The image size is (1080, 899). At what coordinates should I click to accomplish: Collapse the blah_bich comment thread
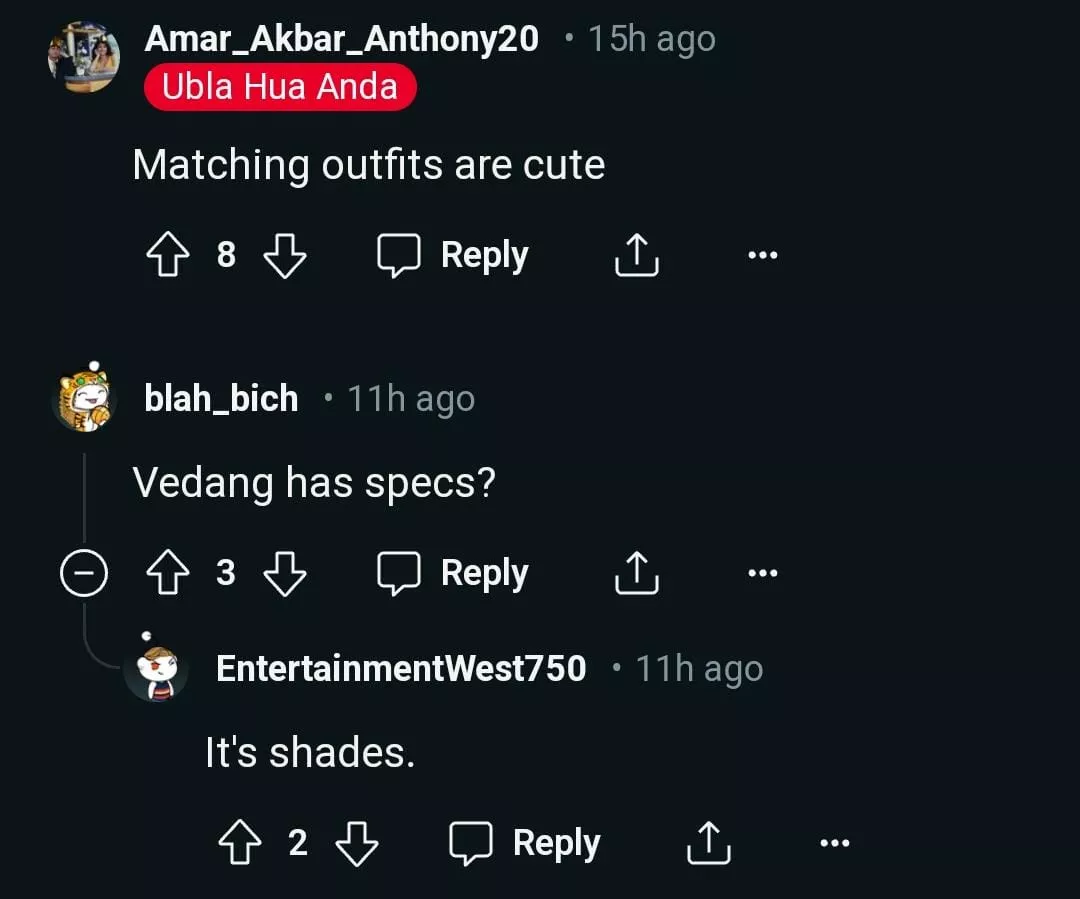tap(83, 574)
